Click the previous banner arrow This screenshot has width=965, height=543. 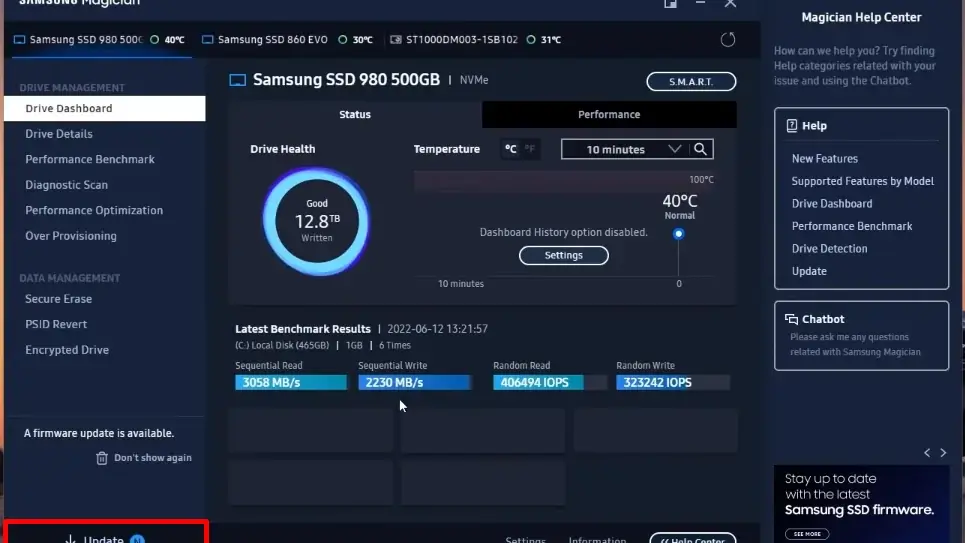[x=927, y=453]
